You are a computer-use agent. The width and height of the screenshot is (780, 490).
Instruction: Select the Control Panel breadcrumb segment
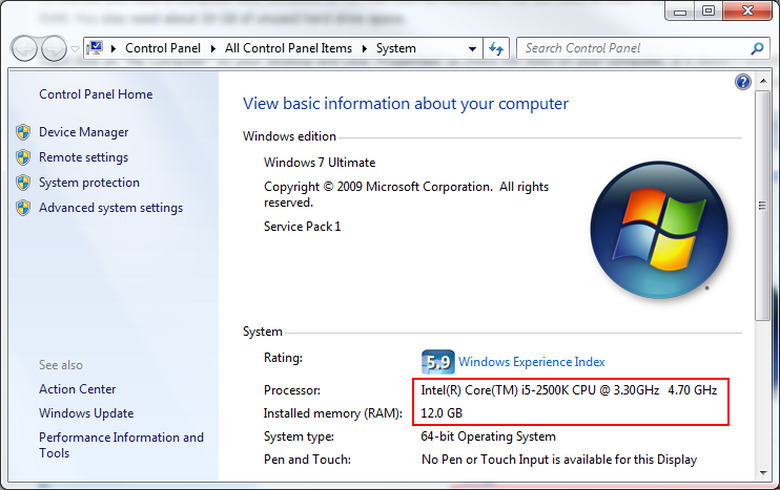(x=163, y=48)
